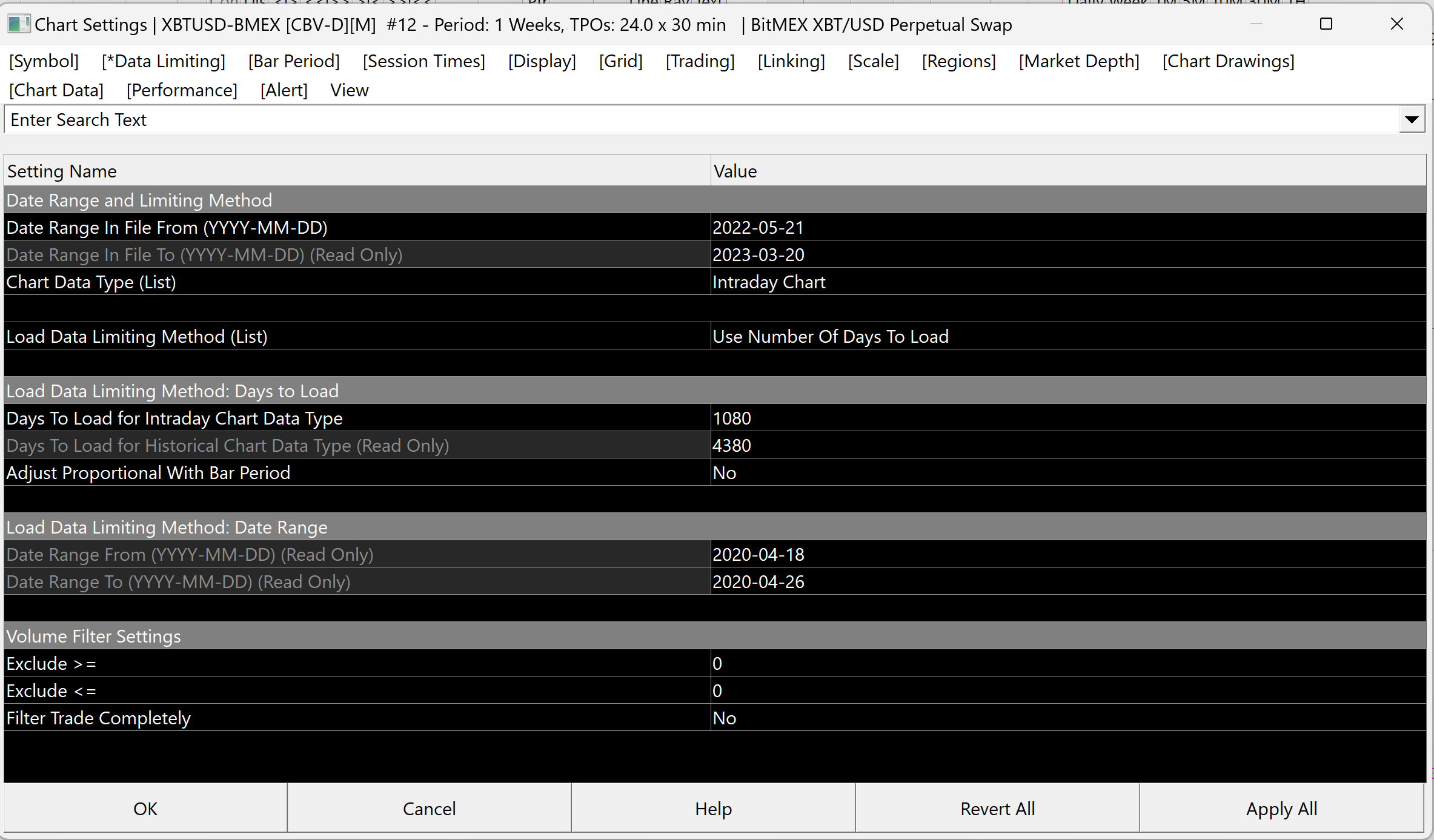Close the Chart Settings dialog
Image resolution: width=1434 pixels, height=840 pixels.
(x=1396, y=24)
